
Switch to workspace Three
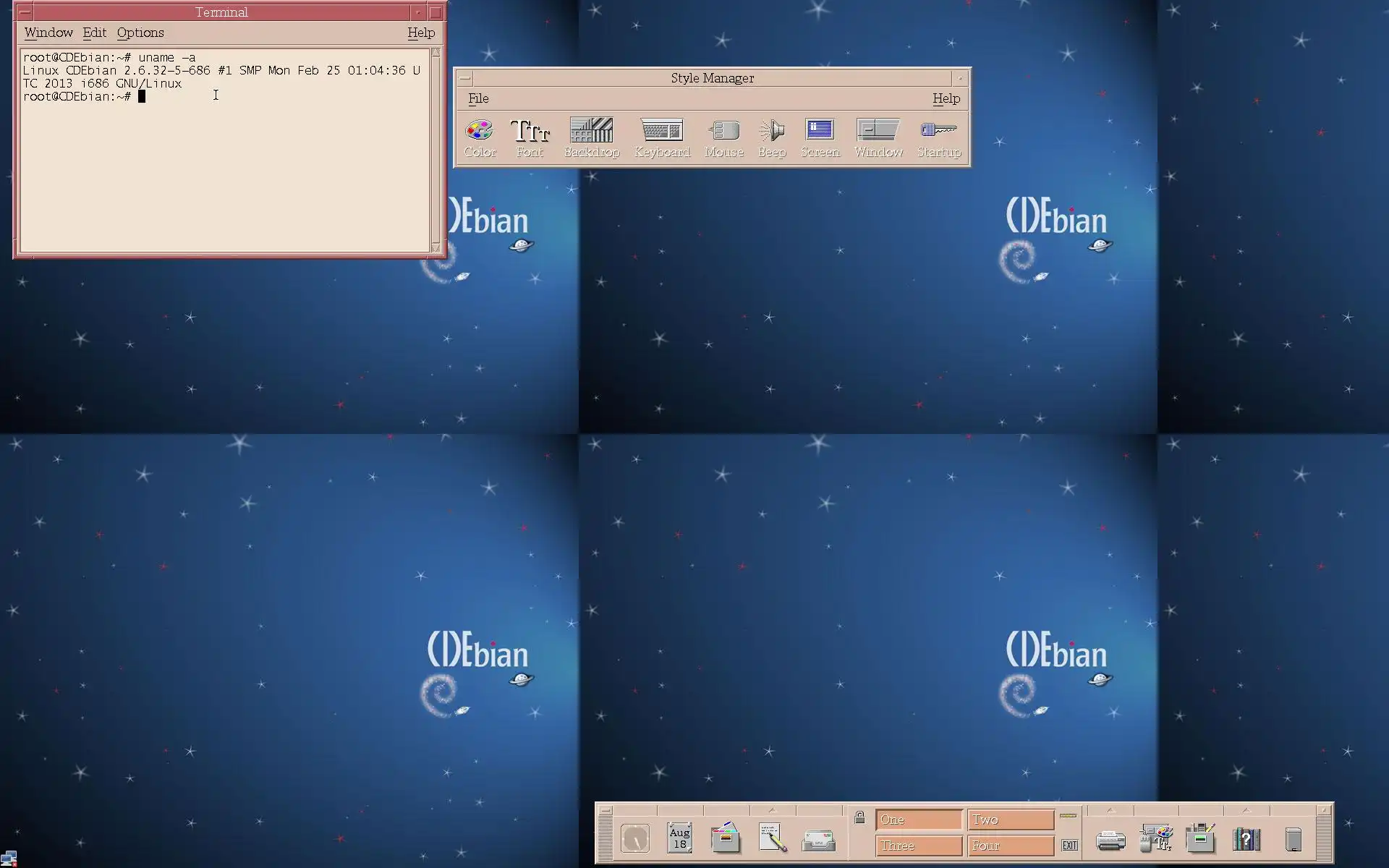tap(918, 846)
